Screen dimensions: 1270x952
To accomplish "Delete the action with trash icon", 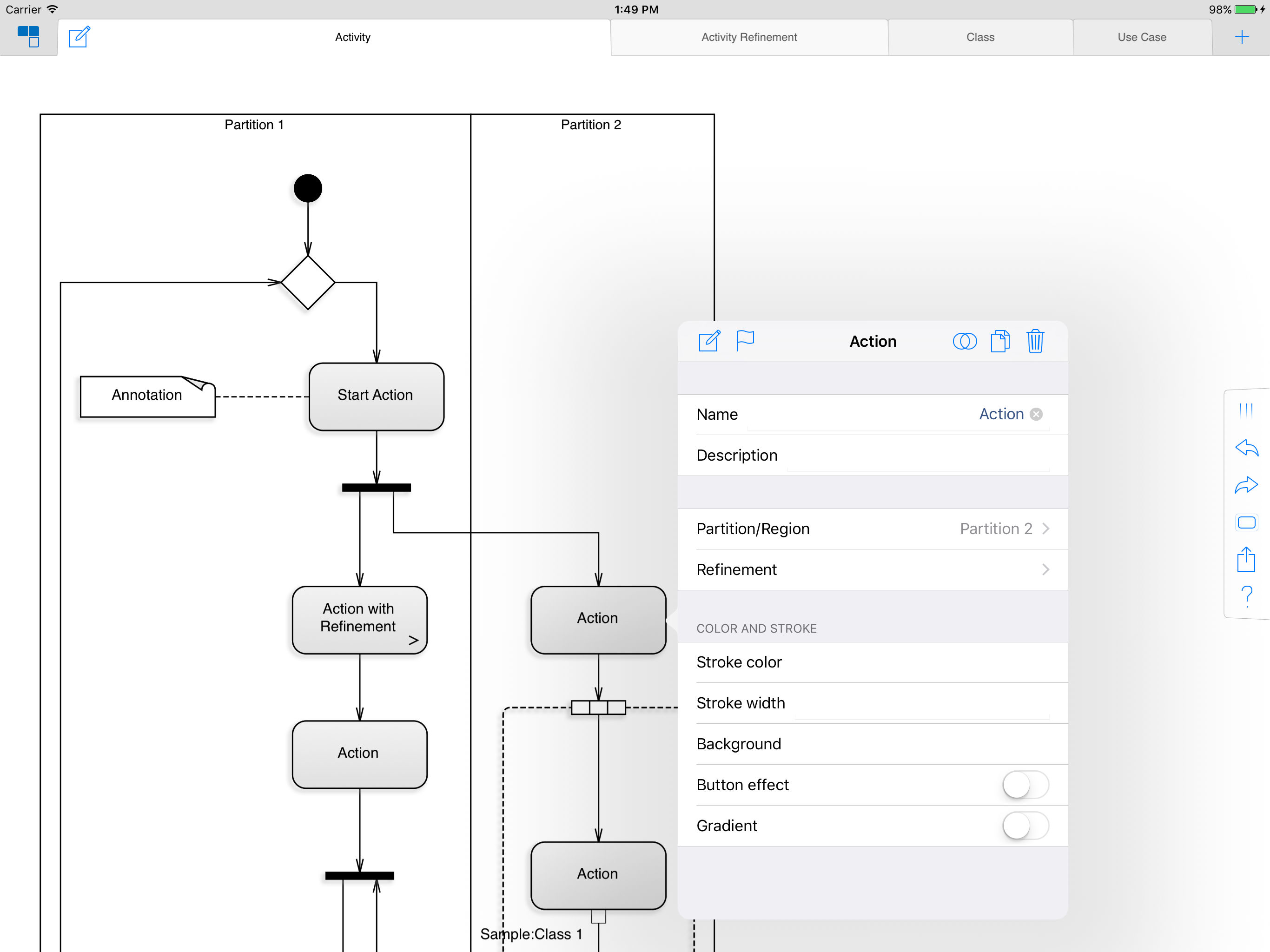I will tap(1035, 341).
